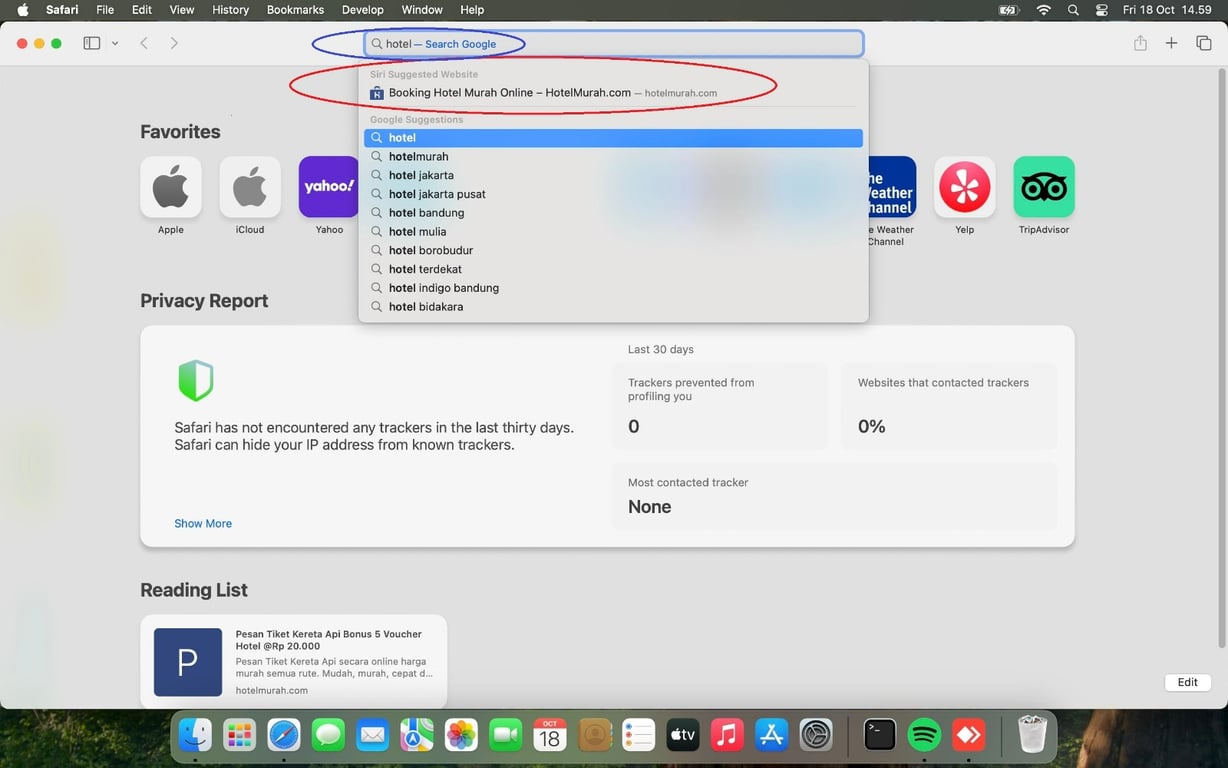
Task: Select the "hotel mulia" suggestion
Action: point(613,232)
